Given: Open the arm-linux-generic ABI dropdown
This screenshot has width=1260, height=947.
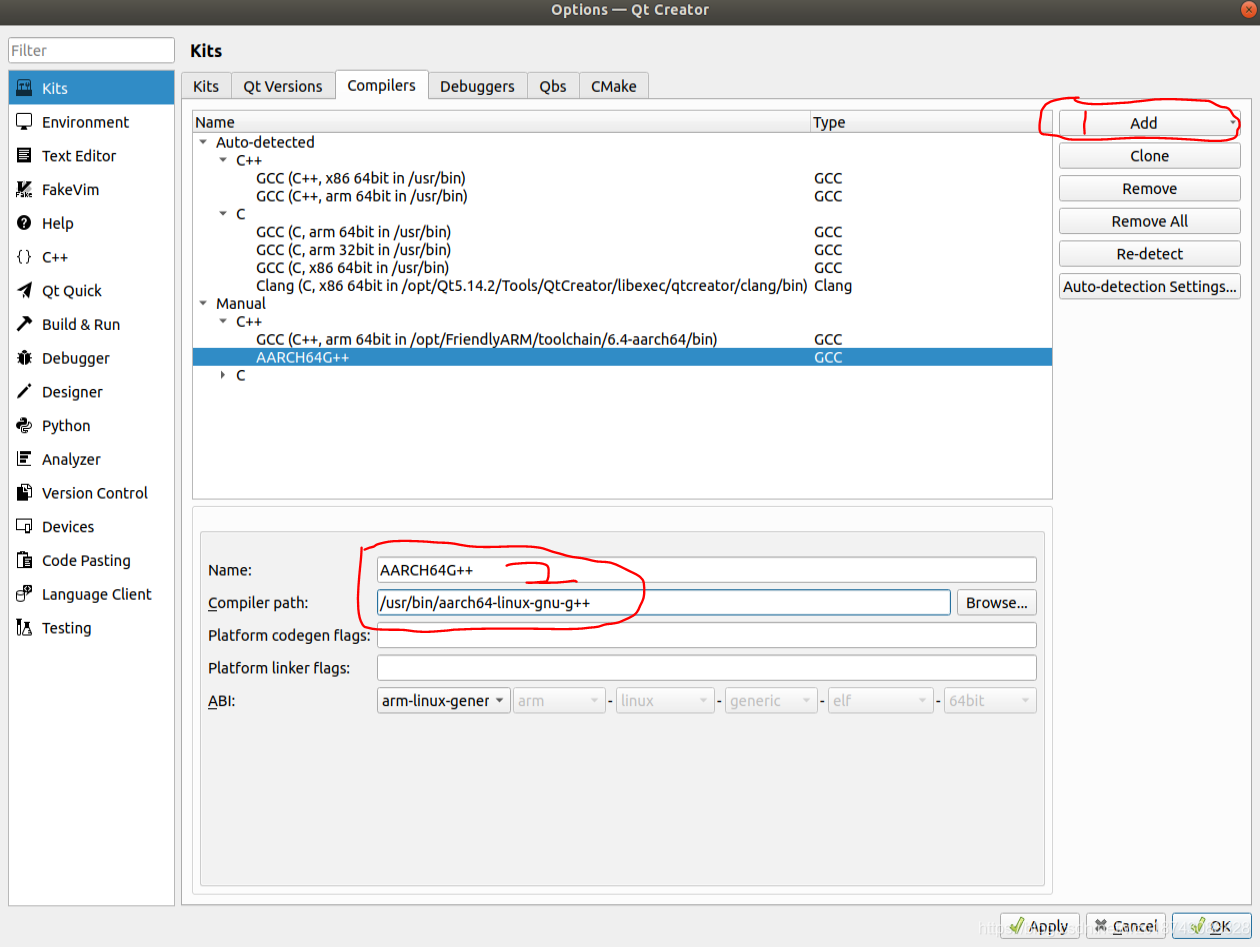Looking at the screenshot, I should (x=444, y=701).
